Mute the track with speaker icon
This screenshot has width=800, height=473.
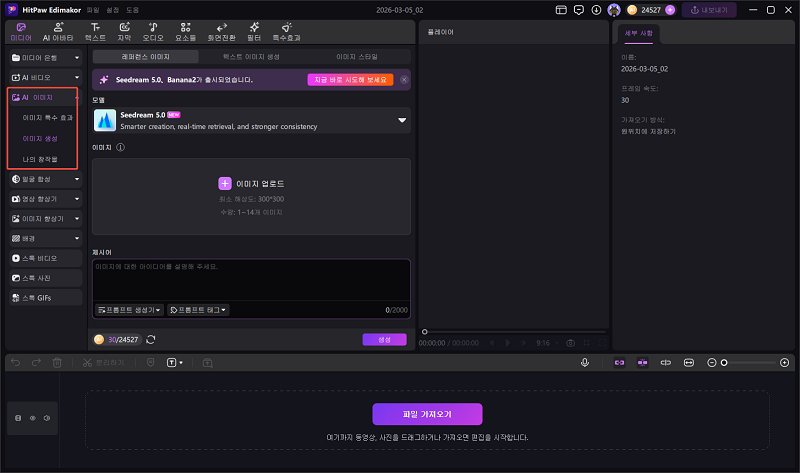pyautogui.click(x=47, y=418)
